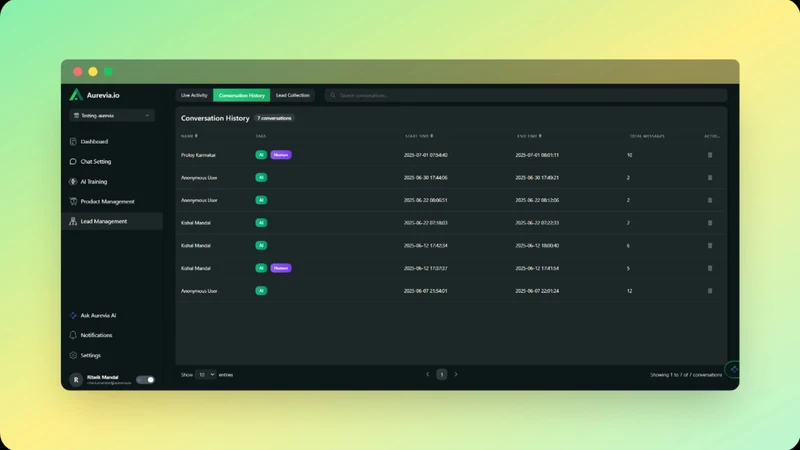Click the Product Management cart icon
The width and height of the screenshot is (800, 450).
pos(73,201)
